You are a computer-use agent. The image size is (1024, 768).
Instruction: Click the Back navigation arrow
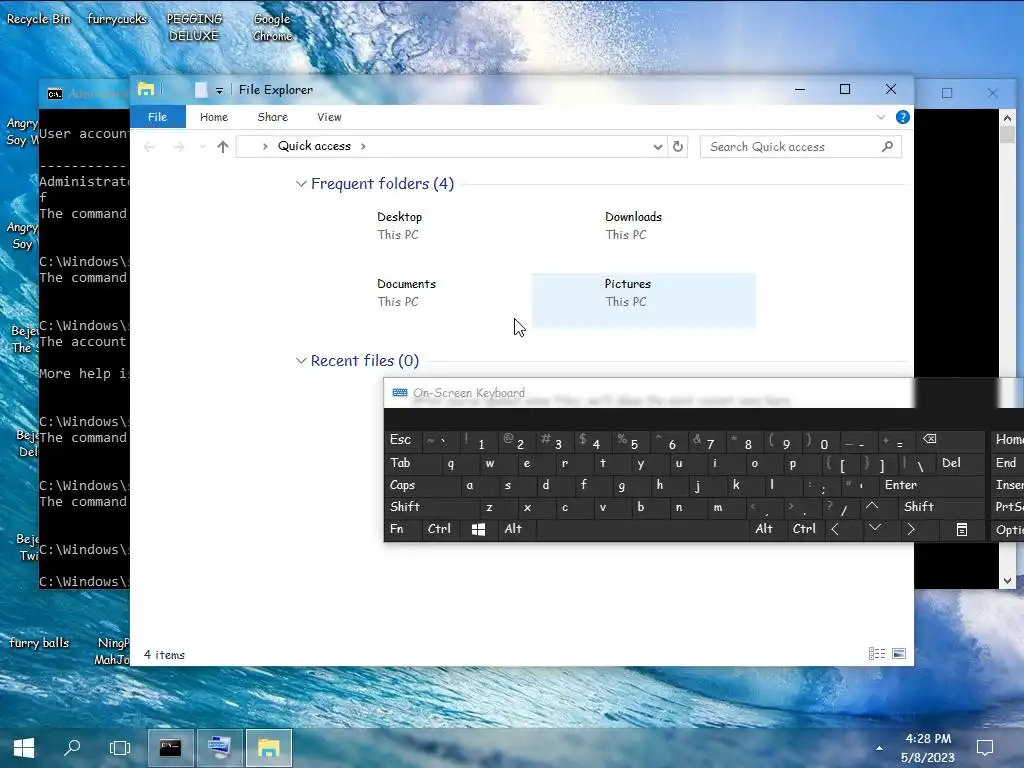[x=149, y=146]
